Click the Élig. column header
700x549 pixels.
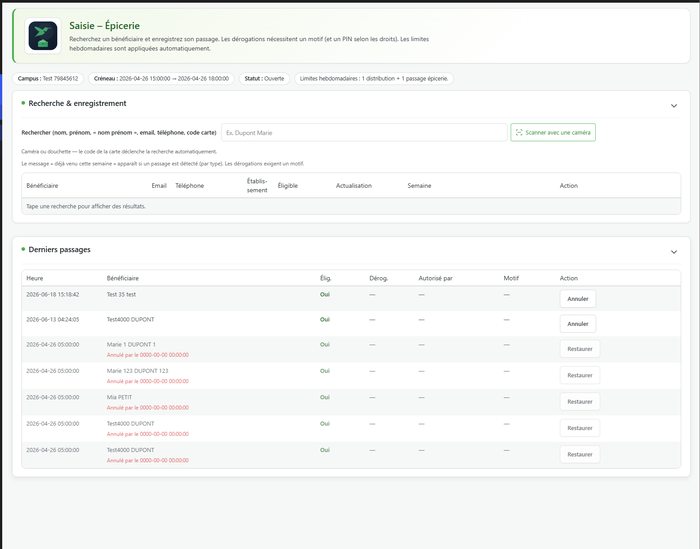pos(325,279)
